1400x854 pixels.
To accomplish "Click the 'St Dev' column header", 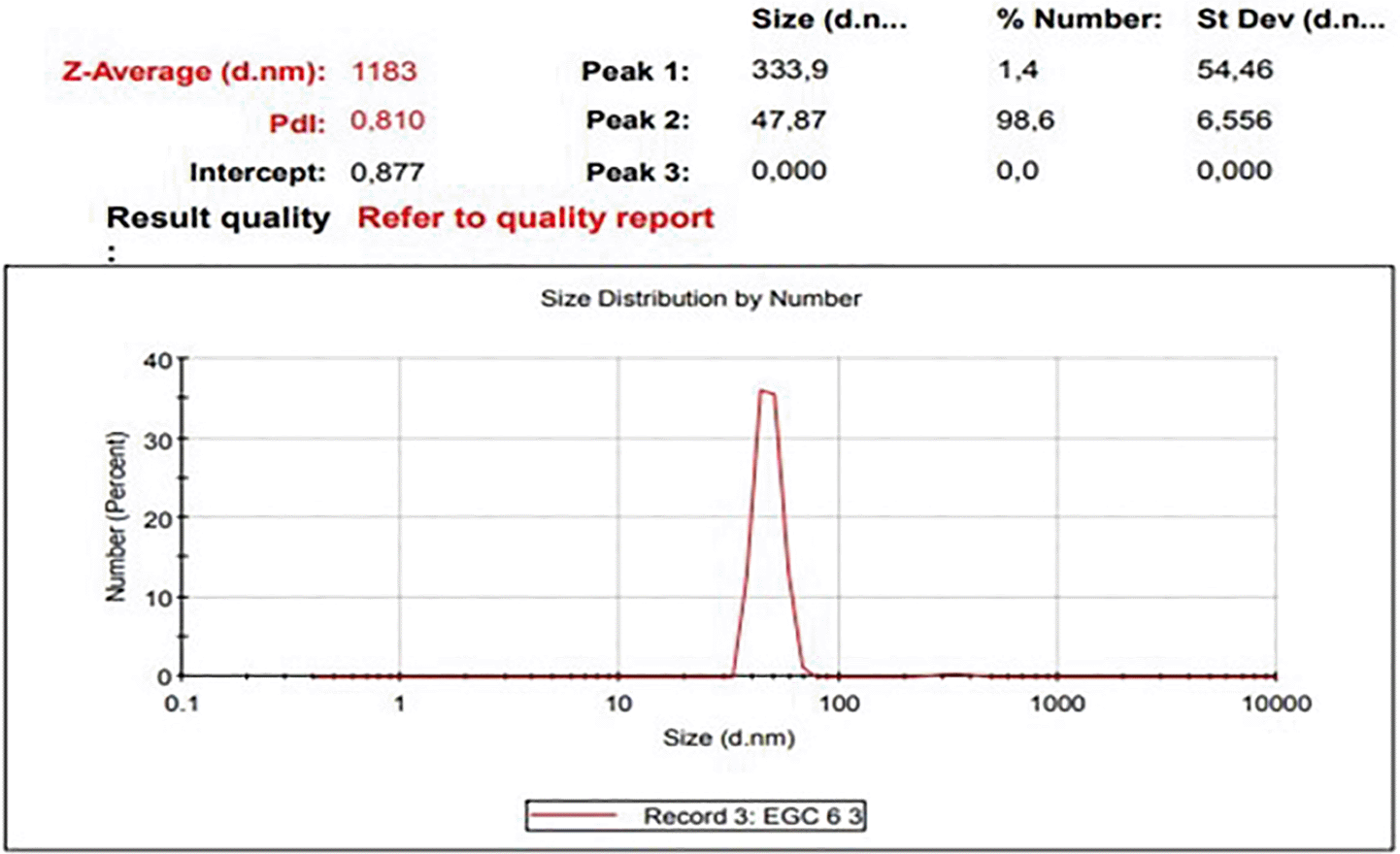I will point(1290,19).
